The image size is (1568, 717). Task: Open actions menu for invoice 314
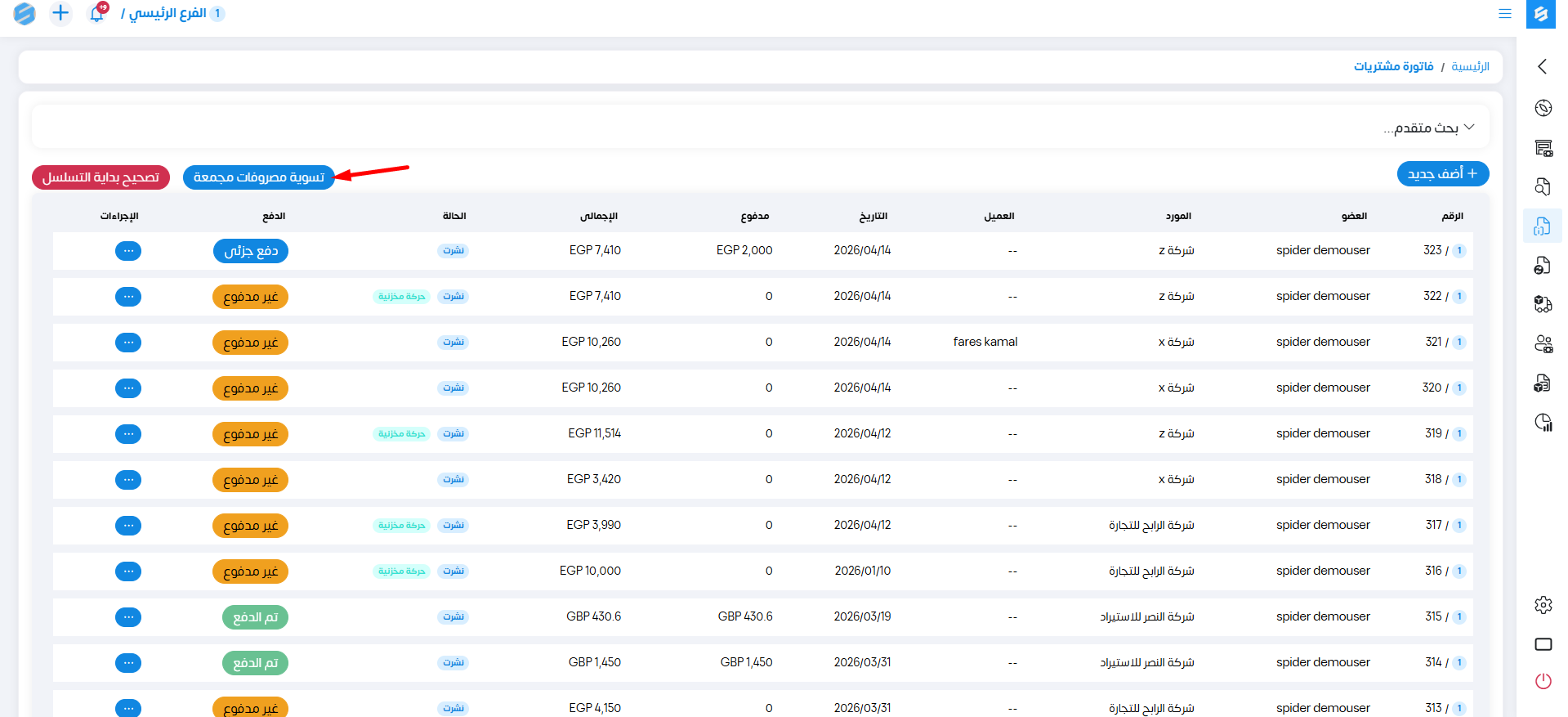pyautogui.click(x=128, y=663)
